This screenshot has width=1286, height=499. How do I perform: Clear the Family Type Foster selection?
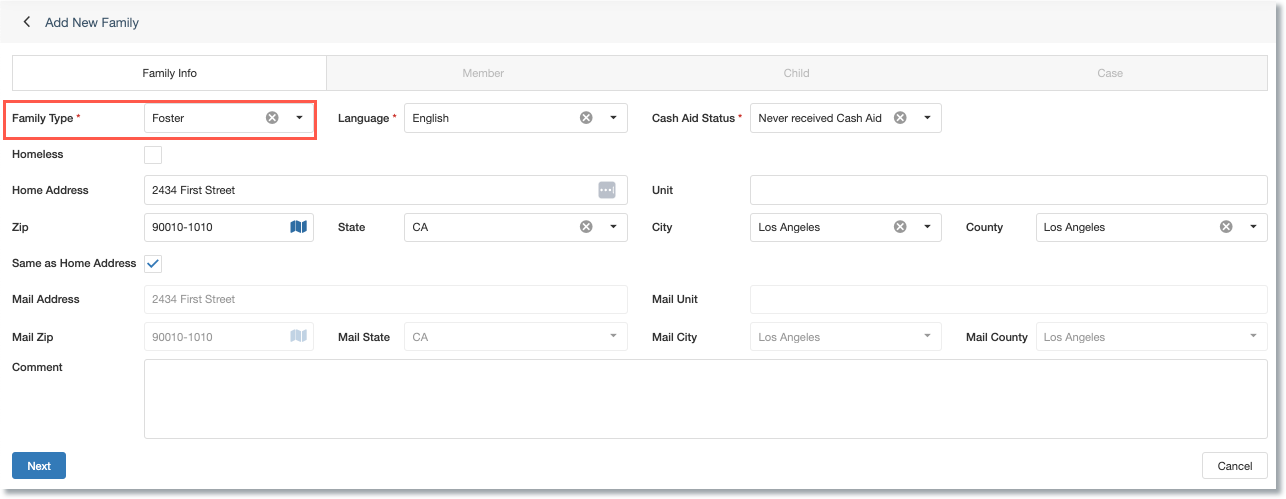pyautogui.click(x=272, y=118)
